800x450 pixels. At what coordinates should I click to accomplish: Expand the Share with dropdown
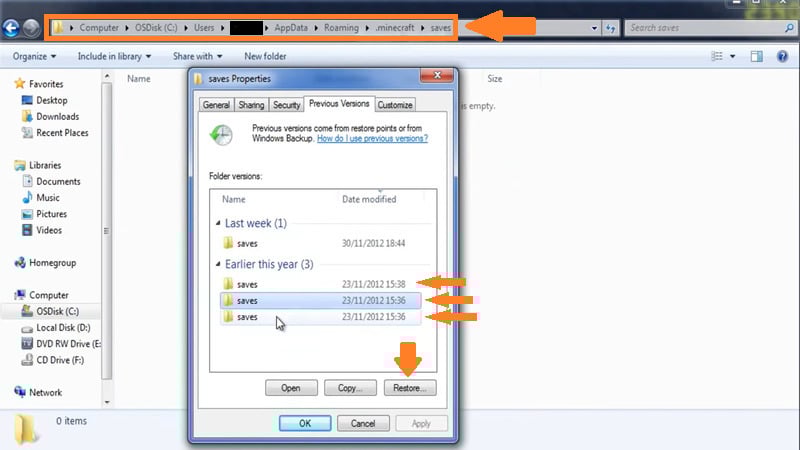click(x=197, y=56)
